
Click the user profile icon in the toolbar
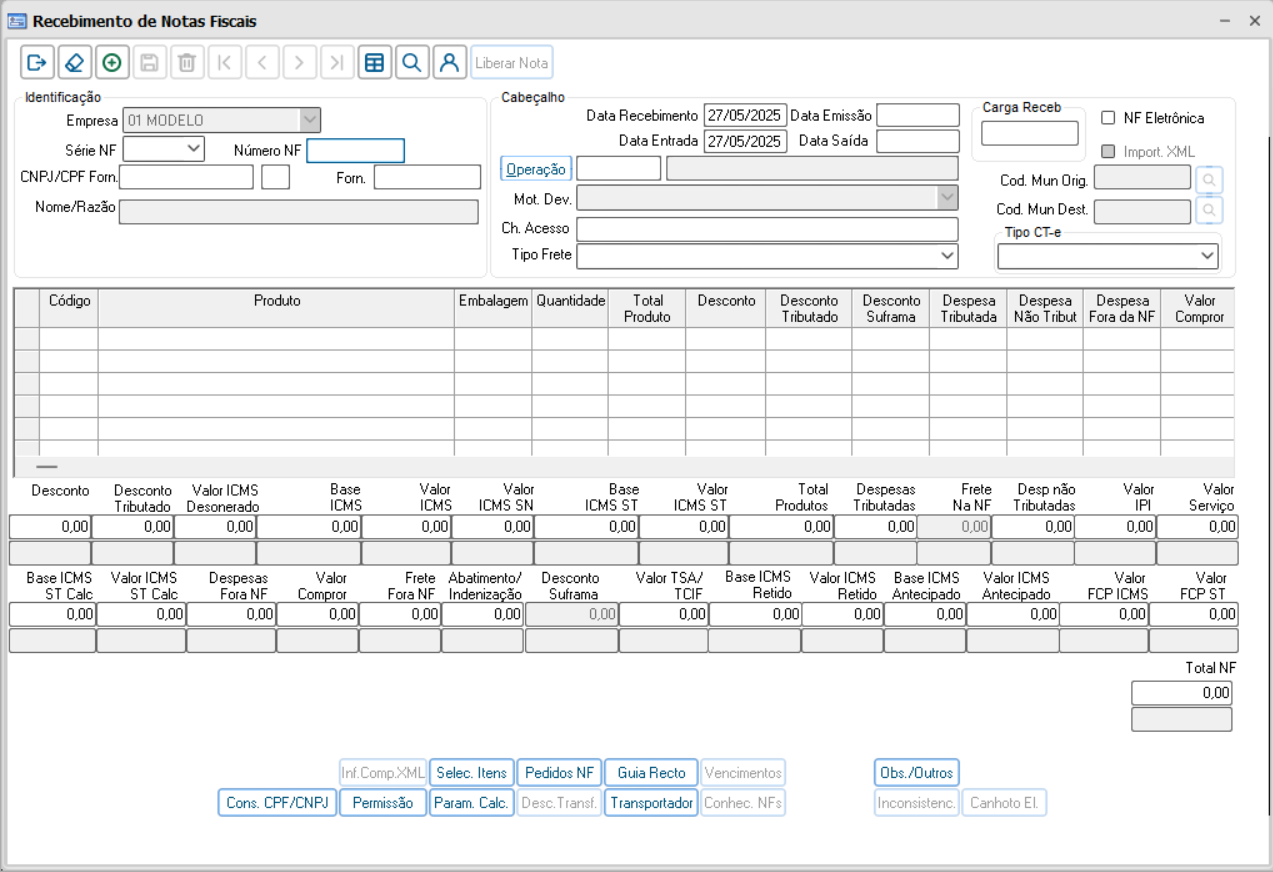click(449, 63)
